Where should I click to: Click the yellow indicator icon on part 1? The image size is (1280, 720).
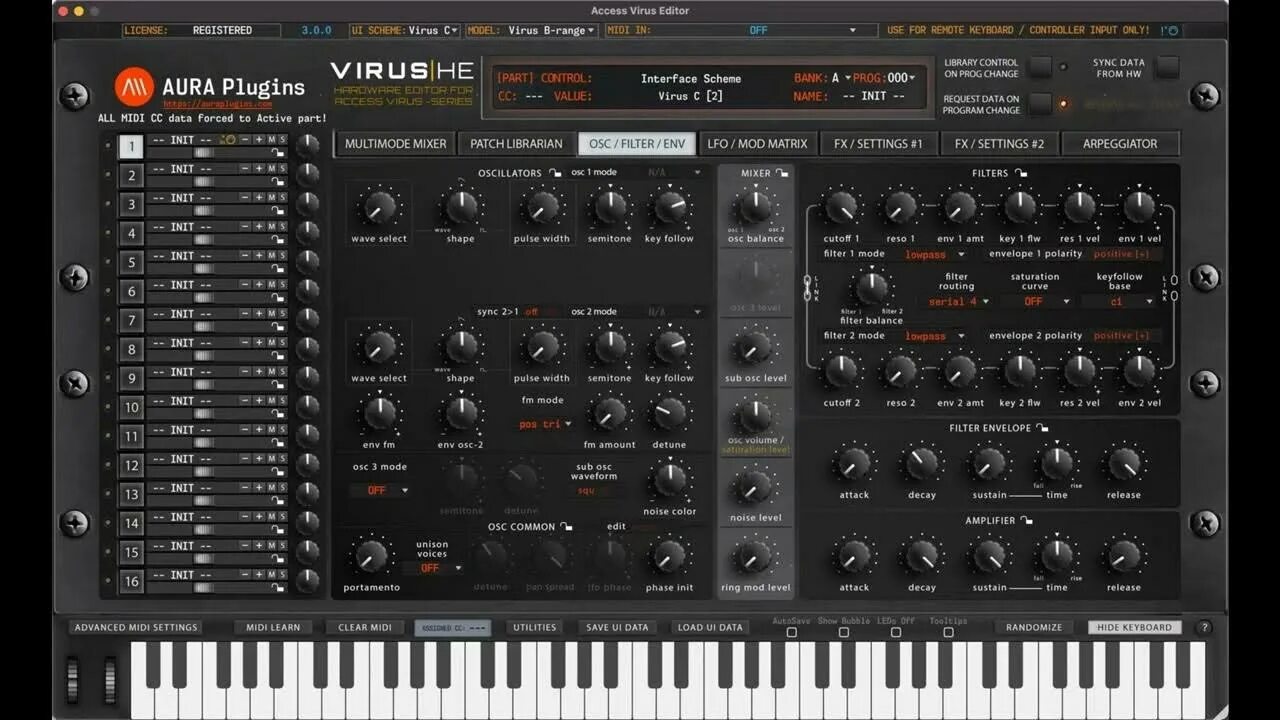coord(228,140)
